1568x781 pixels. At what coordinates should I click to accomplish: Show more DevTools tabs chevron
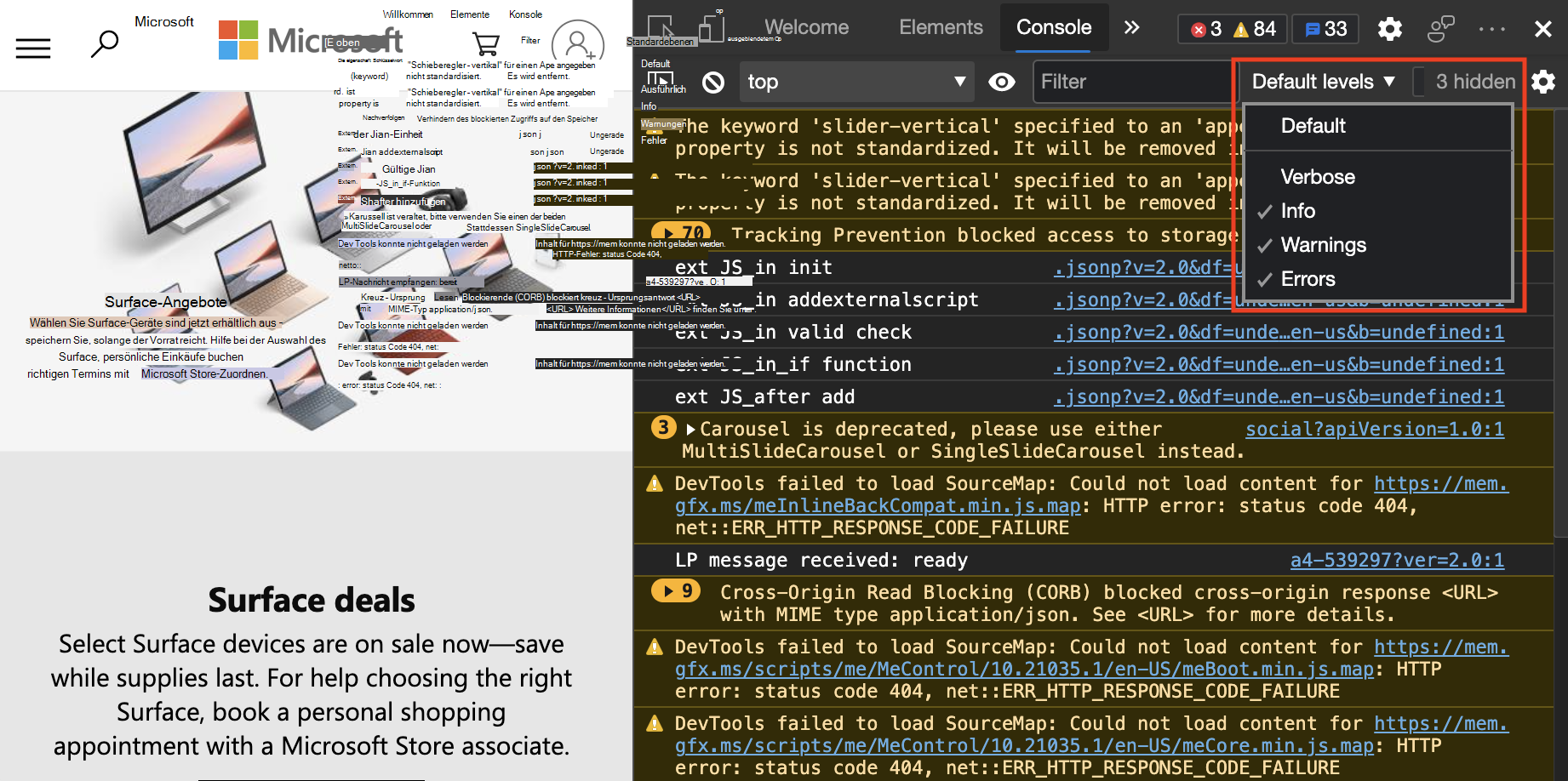(x=1131, y=27)
